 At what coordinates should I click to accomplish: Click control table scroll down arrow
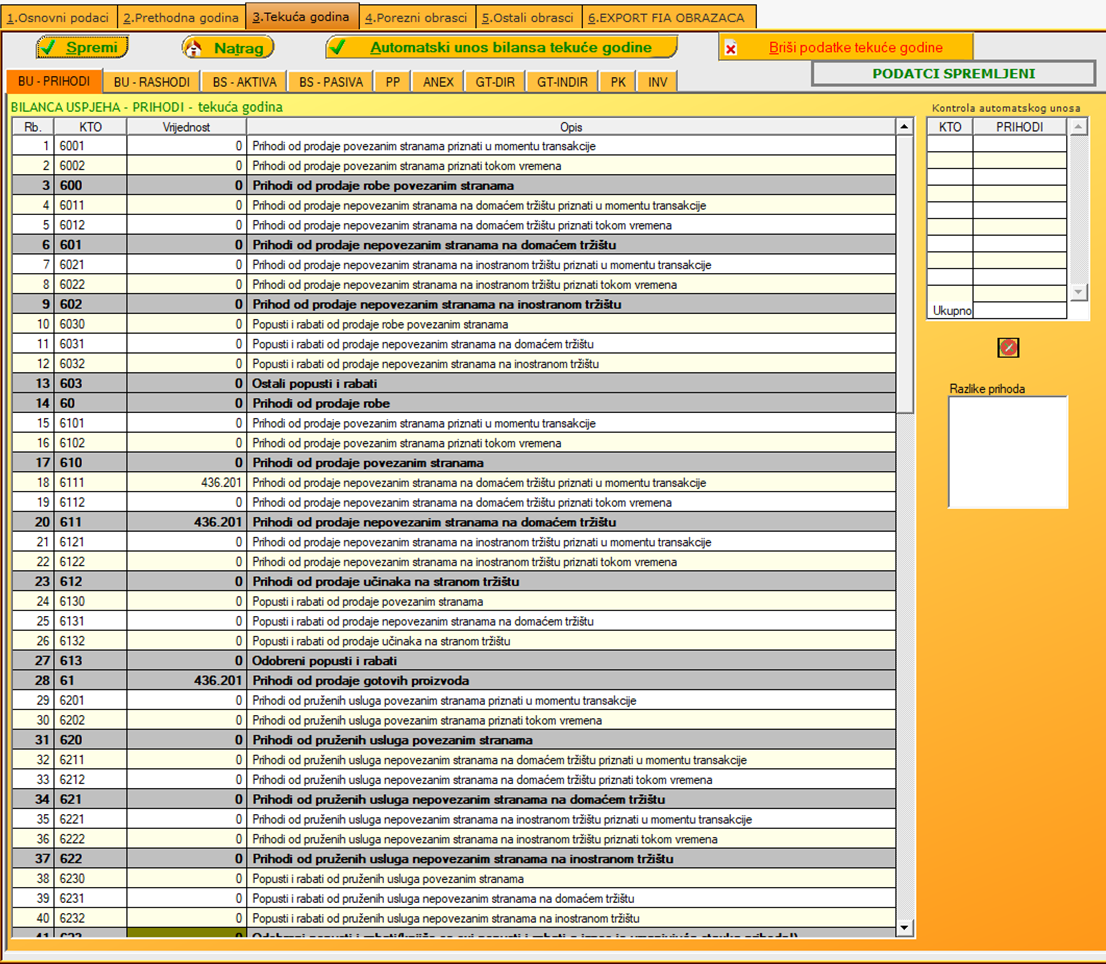click(x=1078, y=291)
